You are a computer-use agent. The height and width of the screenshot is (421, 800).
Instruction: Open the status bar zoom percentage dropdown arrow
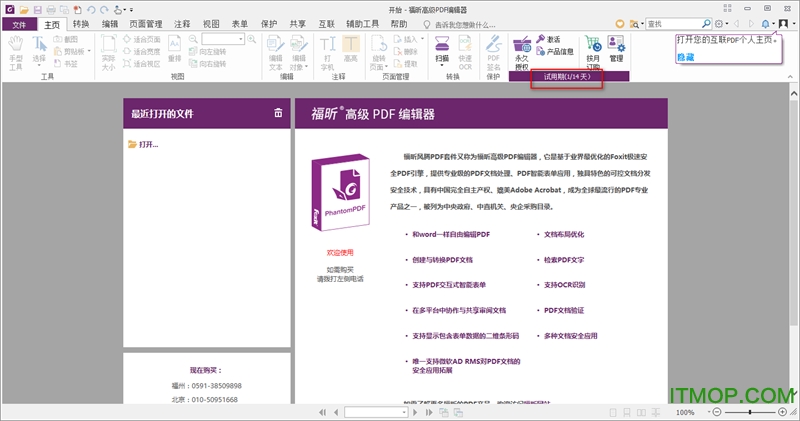[x=709, y=412]
